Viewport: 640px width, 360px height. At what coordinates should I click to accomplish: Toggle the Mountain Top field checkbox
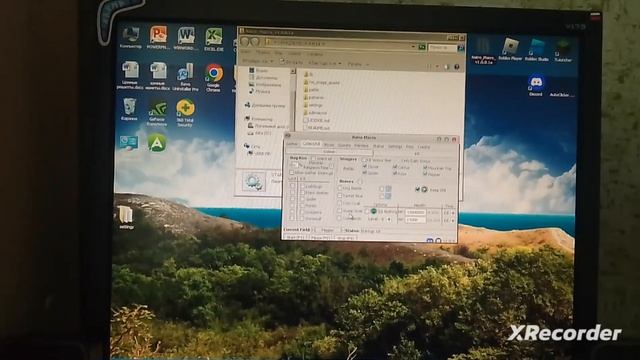pyautogui.click(x=425, y=167)
